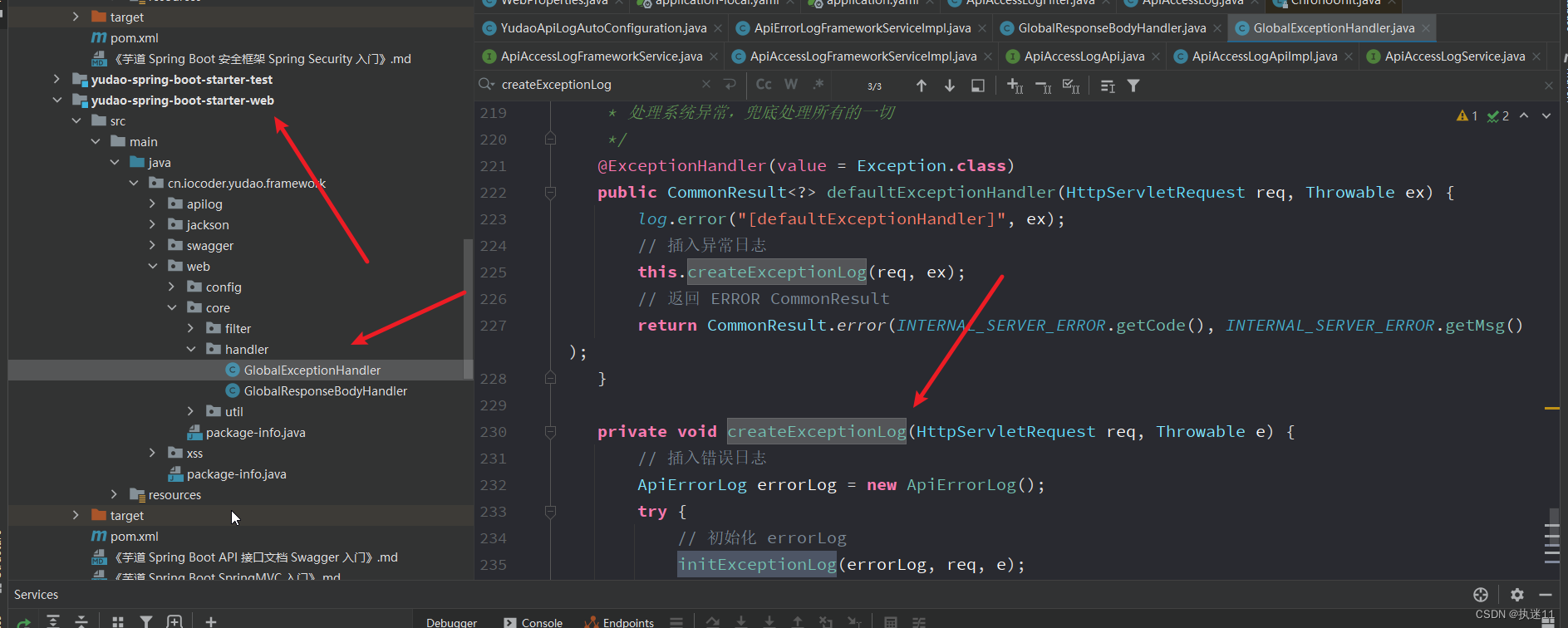Viewport: 1568px width, 628px height.
Task: Collapse the src folder
Action: [x=76, y=121]
